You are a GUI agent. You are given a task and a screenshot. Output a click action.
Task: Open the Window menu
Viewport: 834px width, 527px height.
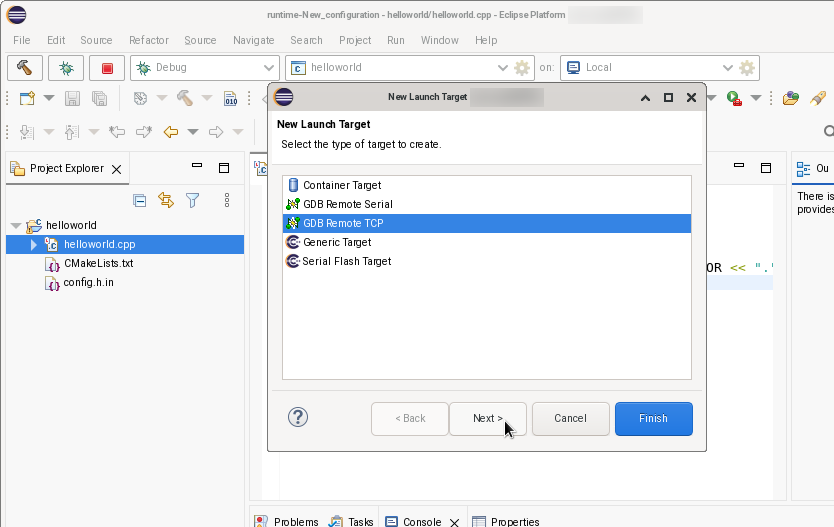pyautogui.click(x=439, y=40)
